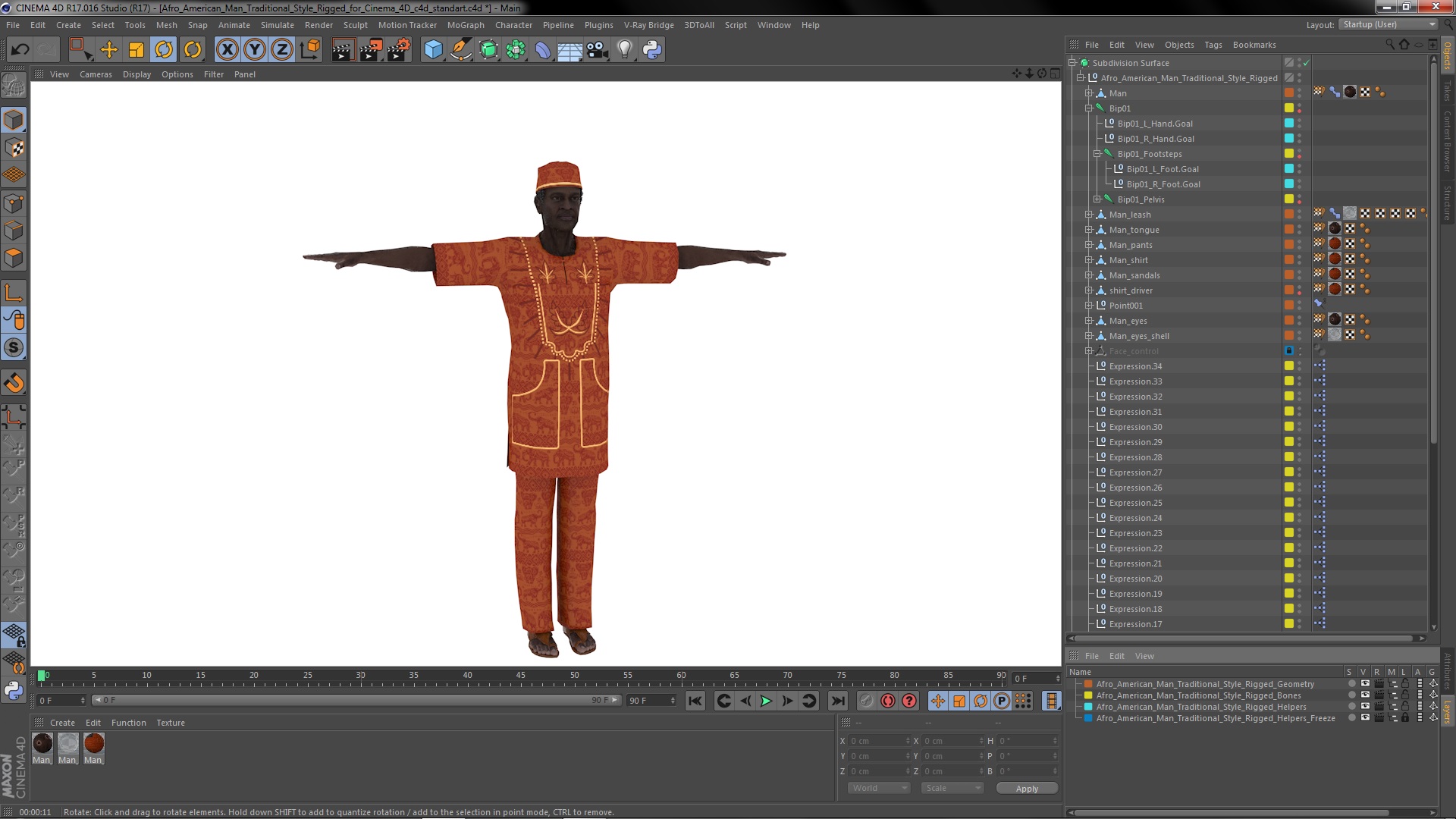Add a Cube primitive object
The height and width of the screenshot is (819, 1456).
(x=433, y=50)
